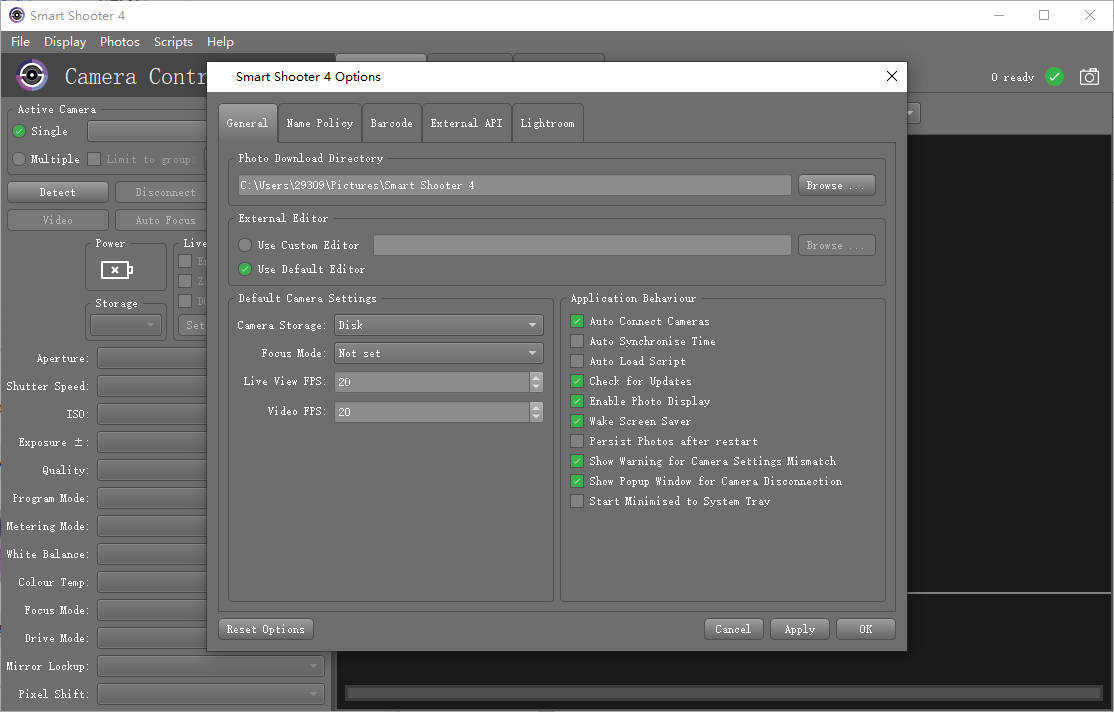Open the Pixel Shift dropdown

[x=211, y=694]
